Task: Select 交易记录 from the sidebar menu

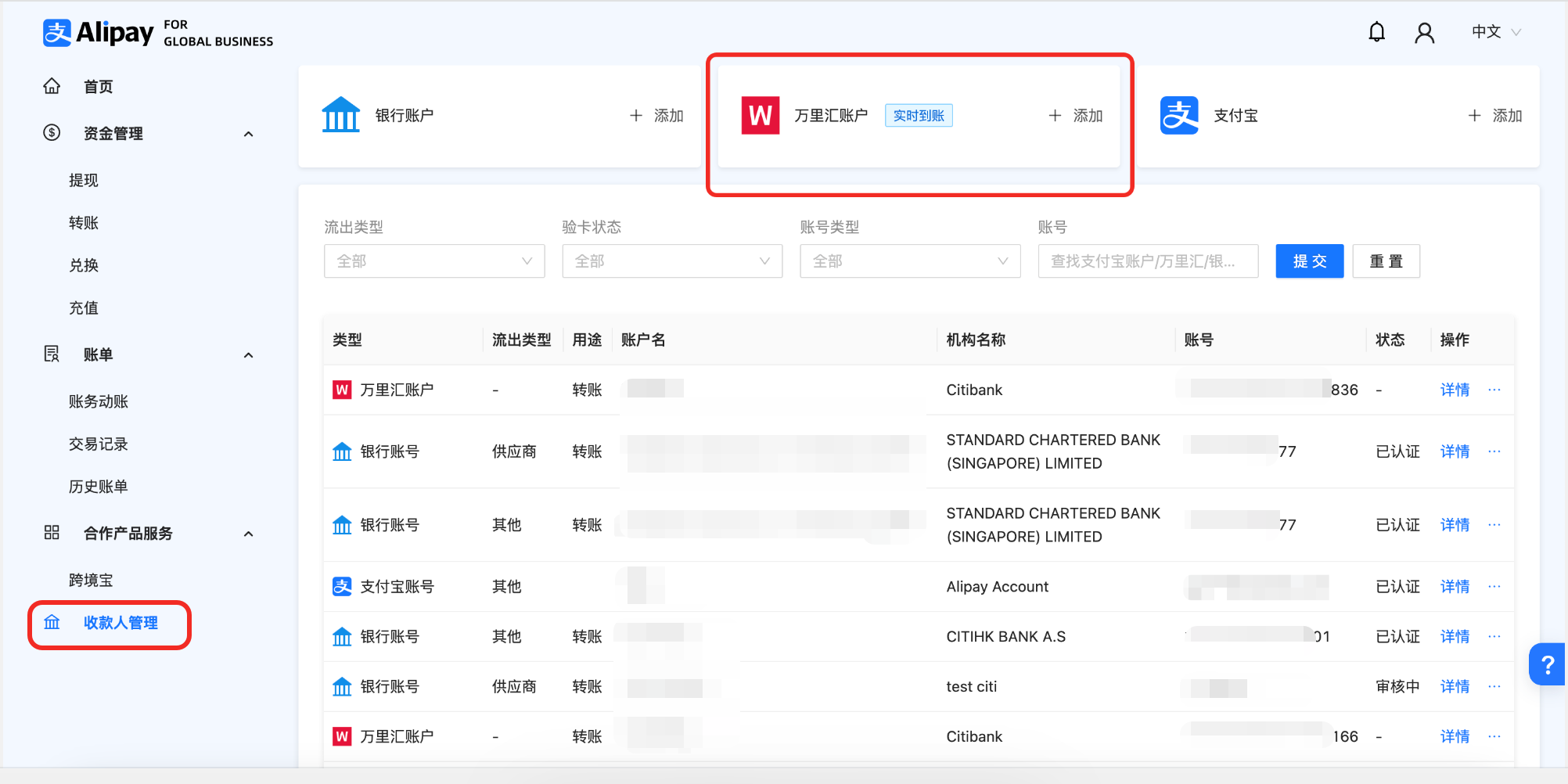Action: point(98,444)
